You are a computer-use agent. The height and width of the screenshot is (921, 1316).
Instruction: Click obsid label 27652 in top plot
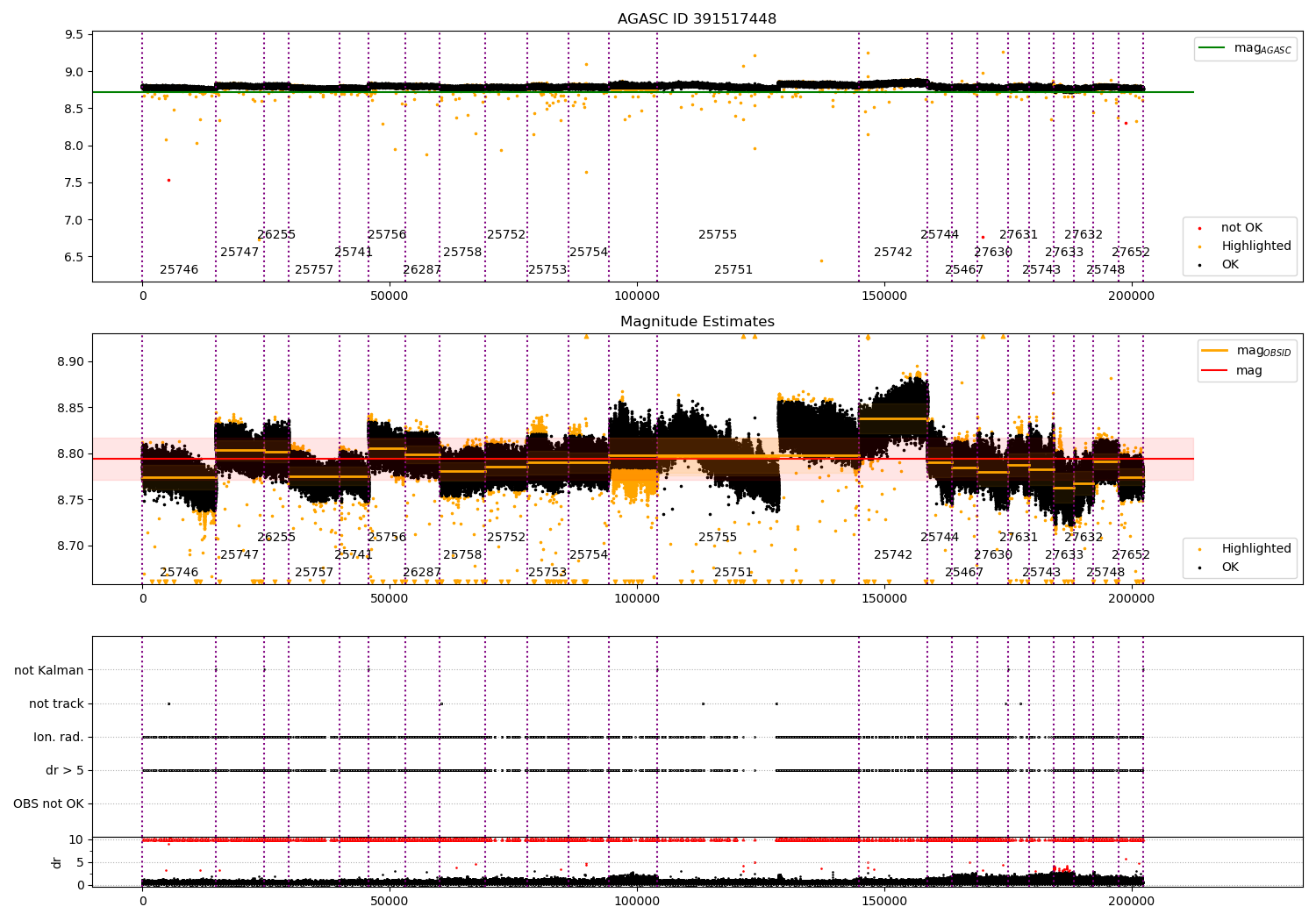pyautogui.click(x=1131, y=253)
